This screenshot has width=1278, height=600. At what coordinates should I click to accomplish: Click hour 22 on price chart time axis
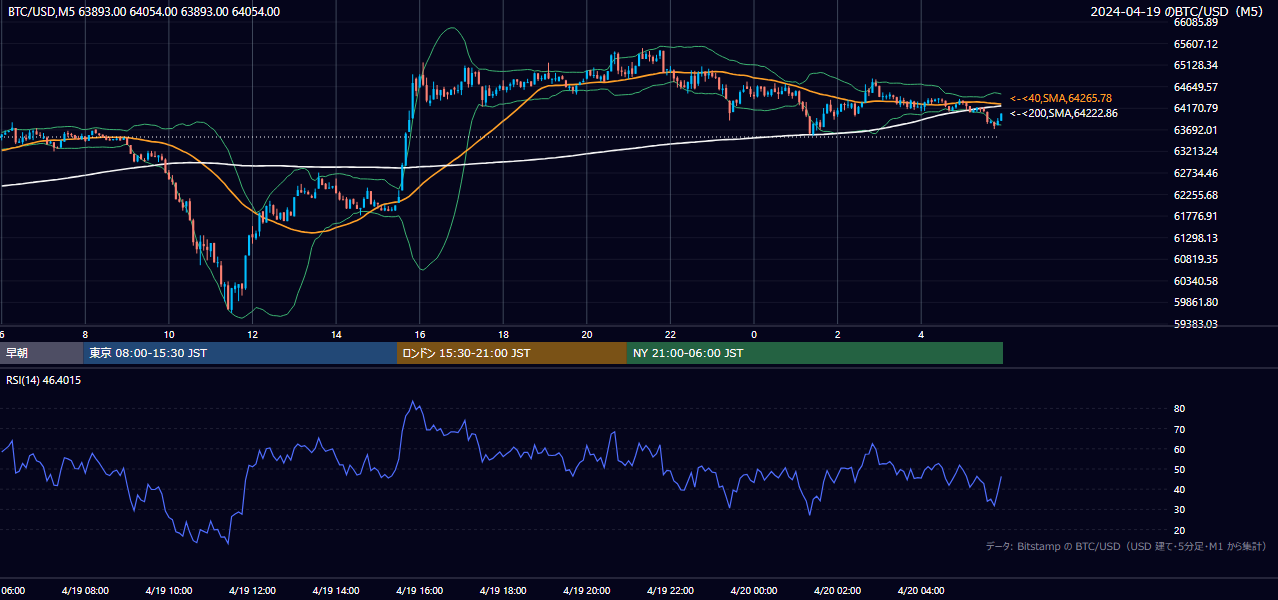[670, 335]
